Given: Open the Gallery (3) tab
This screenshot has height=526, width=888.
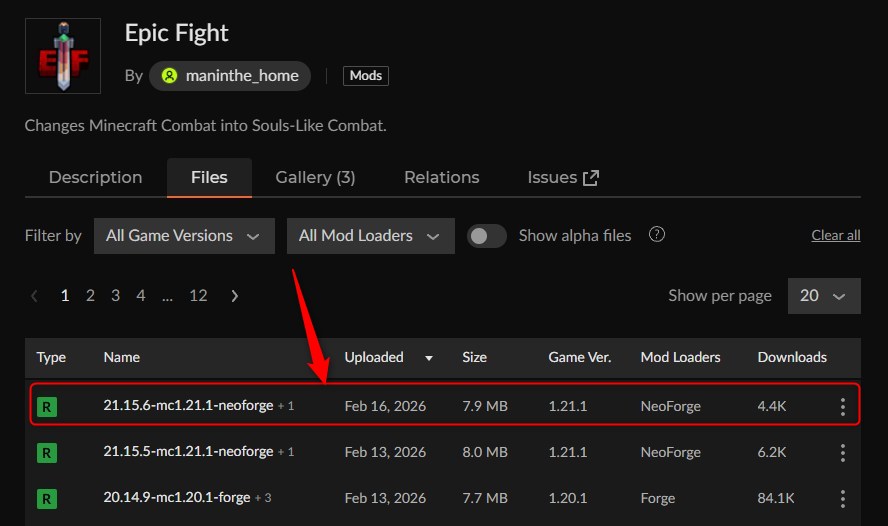Looking at the screenshot, I should pos(315,177).
